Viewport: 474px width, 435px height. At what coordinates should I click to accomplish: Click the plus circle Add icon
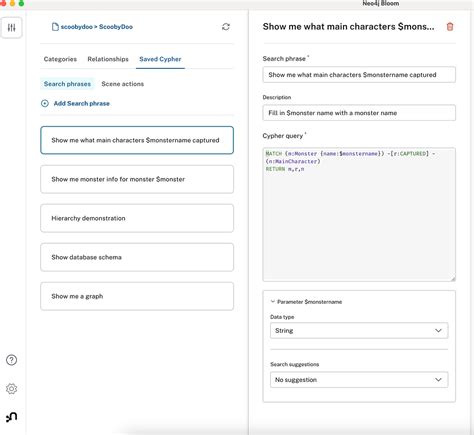45,103
